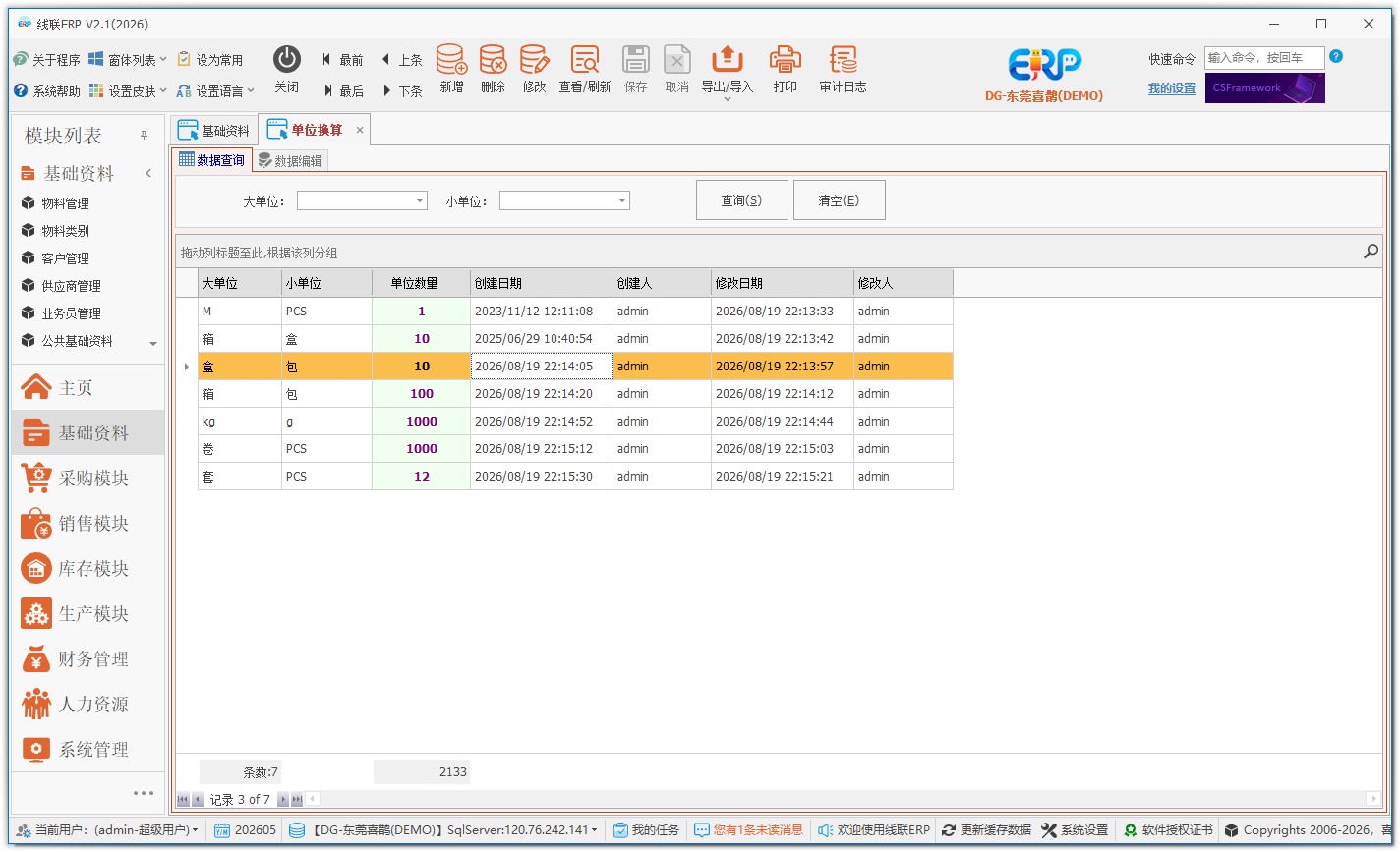The height and width of the screenshot is (852, 1400).
Task: Go to 下条 next record
Action: point(402,91)
